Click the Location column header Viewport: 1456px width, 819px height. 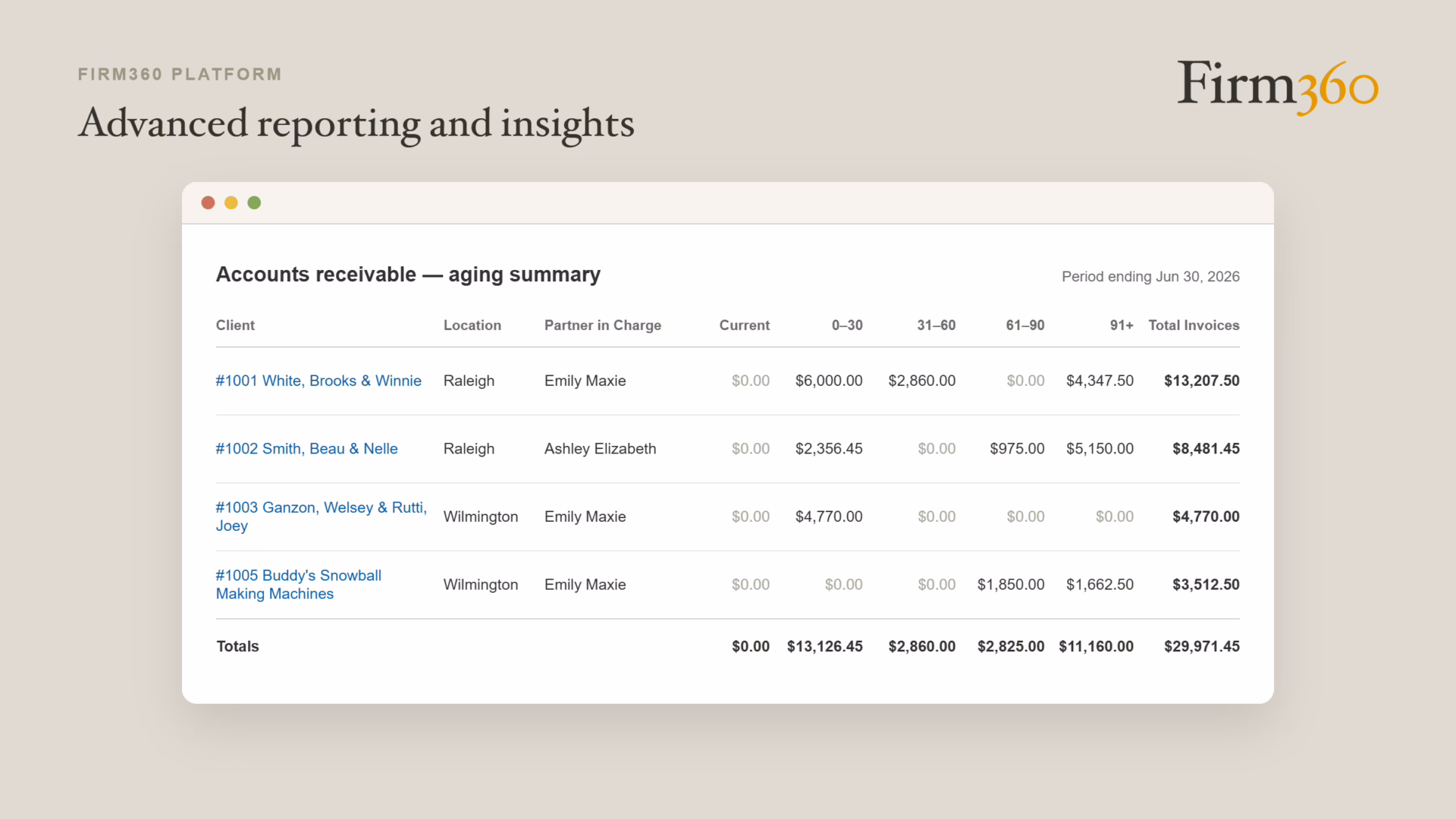472,325
